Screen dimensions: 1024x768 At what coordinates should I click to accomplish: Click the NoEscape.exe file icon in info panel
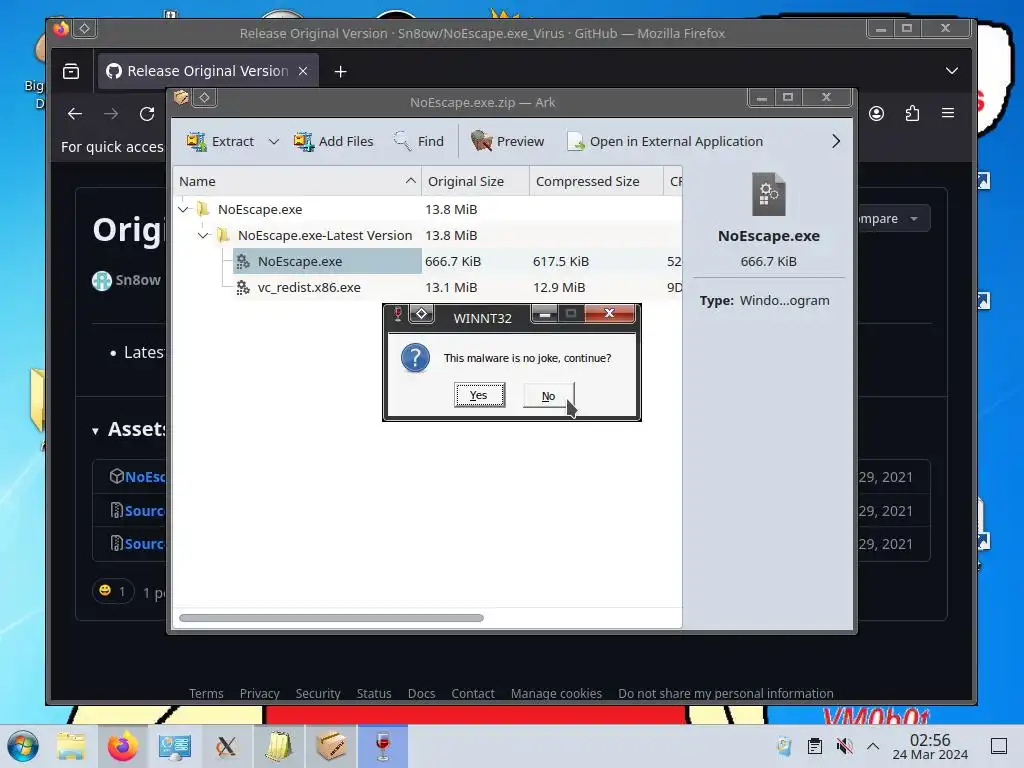pos(769,194)
